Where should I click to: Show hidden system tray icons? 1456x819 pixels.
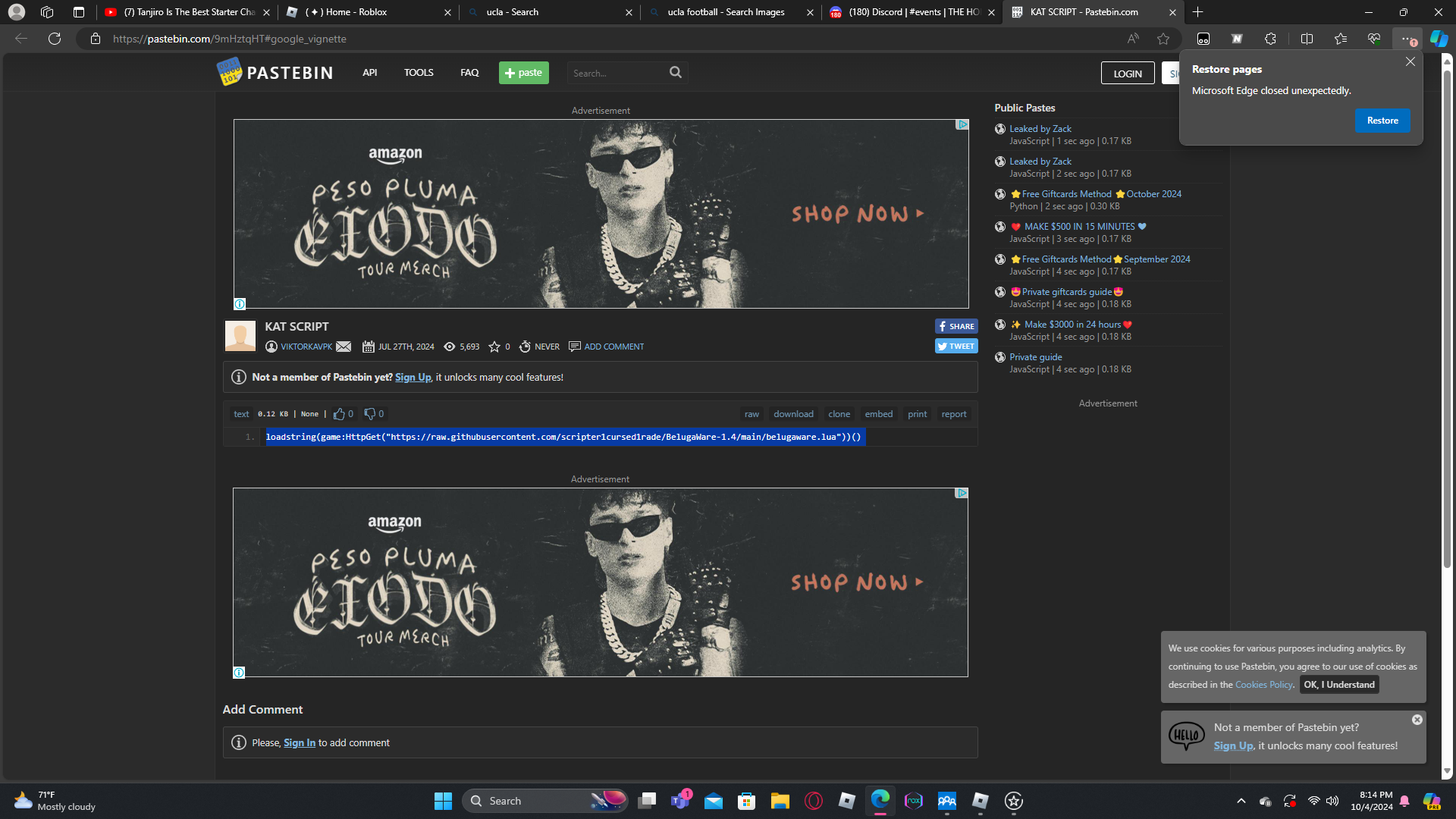[1241, 801]
